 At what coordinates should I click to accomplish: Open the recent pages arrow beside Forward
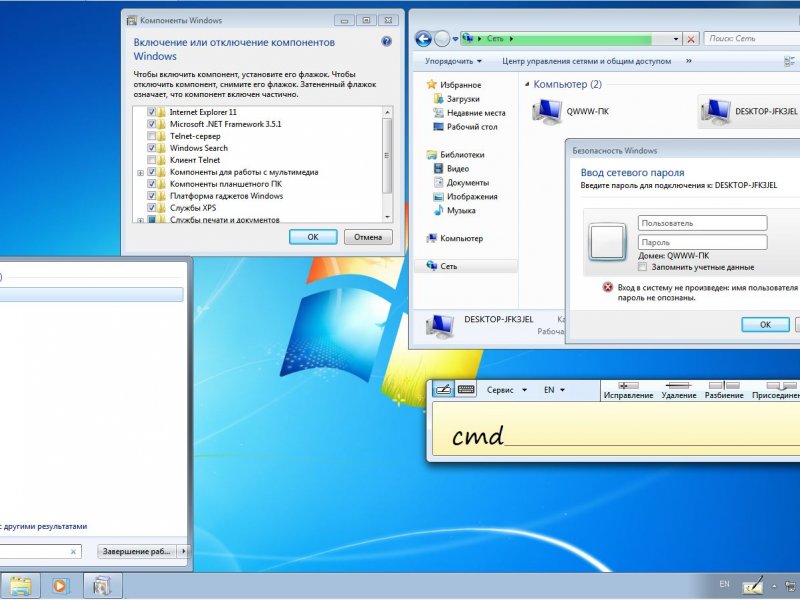tap(455, 39)
